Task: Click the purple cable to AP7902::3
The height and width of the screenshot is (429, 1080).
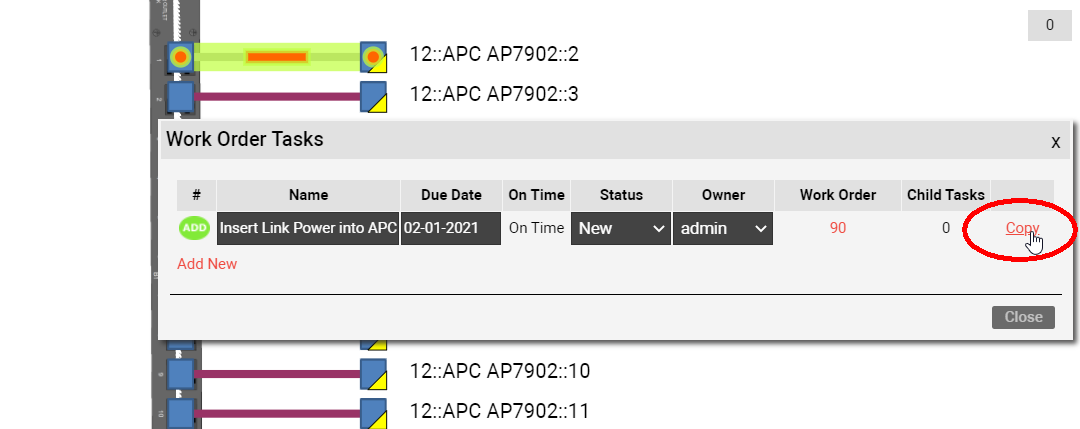Action: (x=277, y=97)
